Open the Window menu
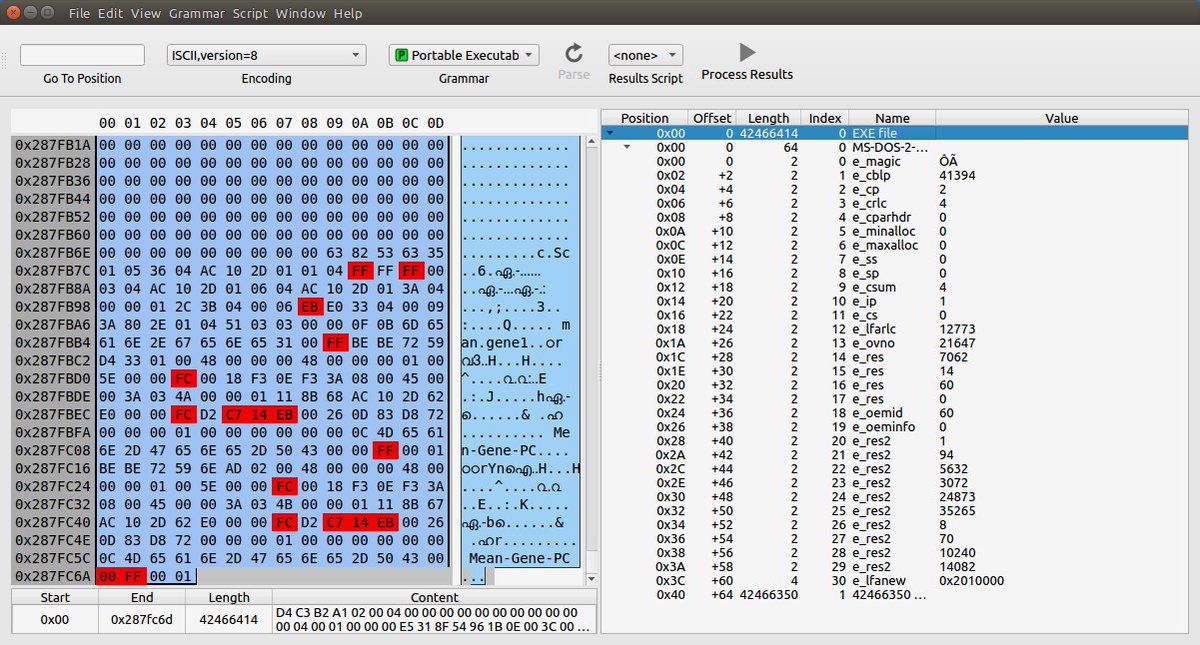Viewport: 1200px width, 645px height. click(301, 14)
